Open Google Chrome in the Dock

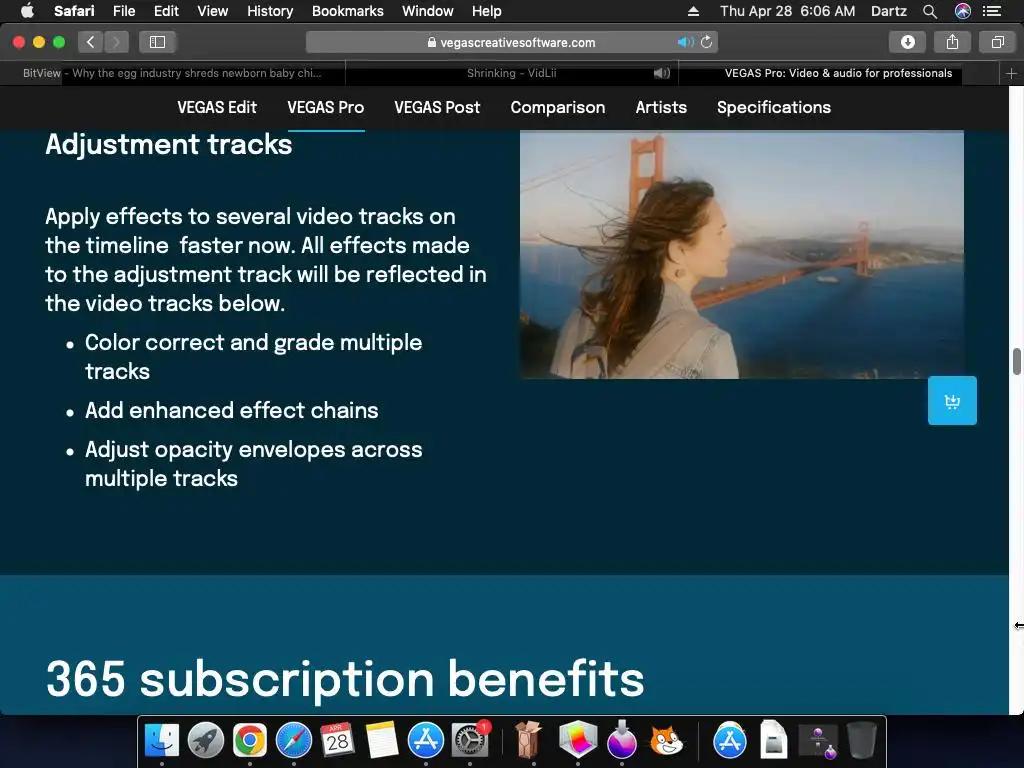coord(249,740)
